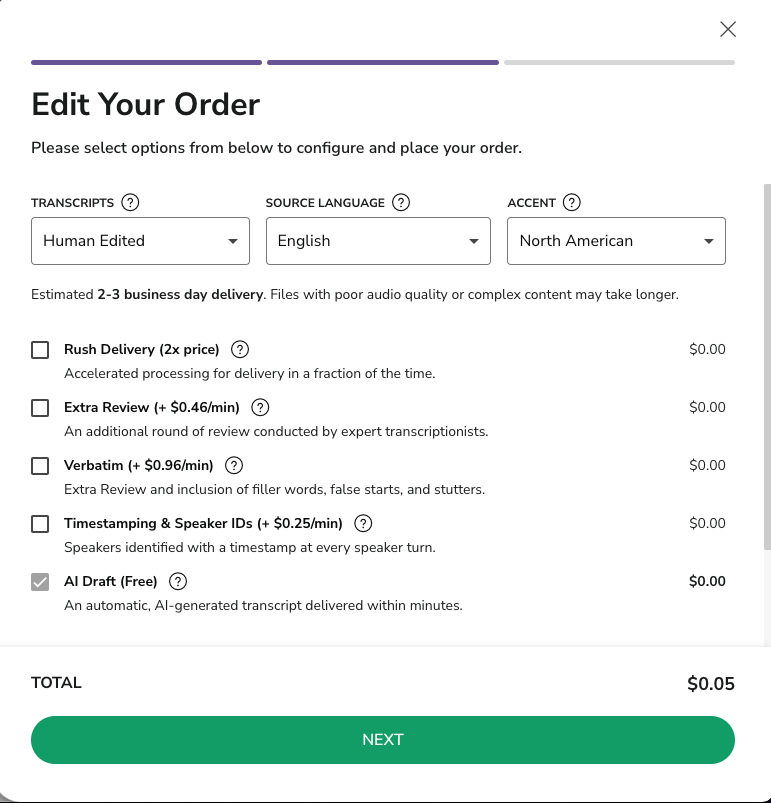Open the Accent North American dropdown
The height and width of the screenshot is (803, 771).
tap(616, 241)
